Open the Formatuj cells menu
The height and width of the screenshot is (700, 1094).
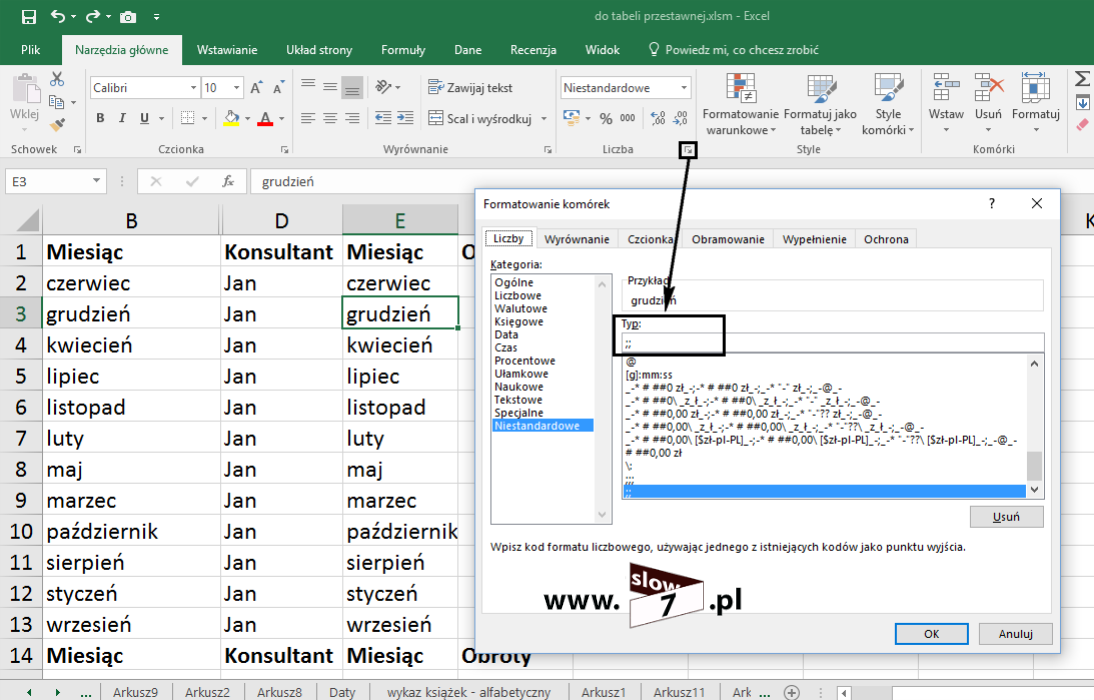click(x=1035, y=103)
